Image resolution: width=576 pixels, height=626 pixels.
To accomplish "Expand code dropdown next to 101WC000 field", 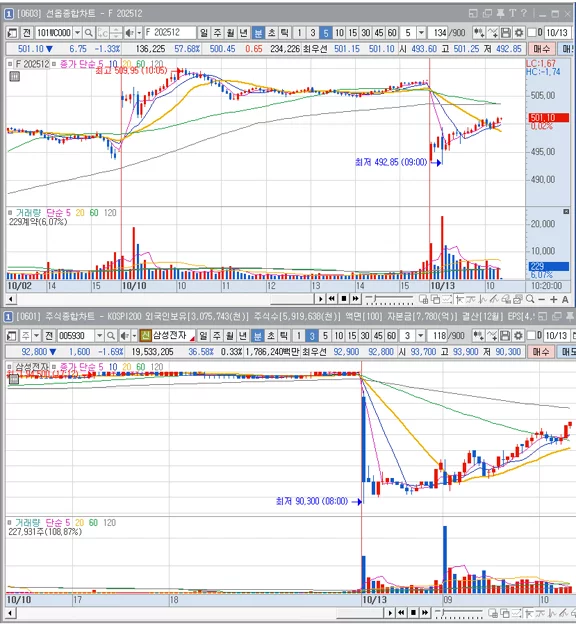I will (77, 33).
